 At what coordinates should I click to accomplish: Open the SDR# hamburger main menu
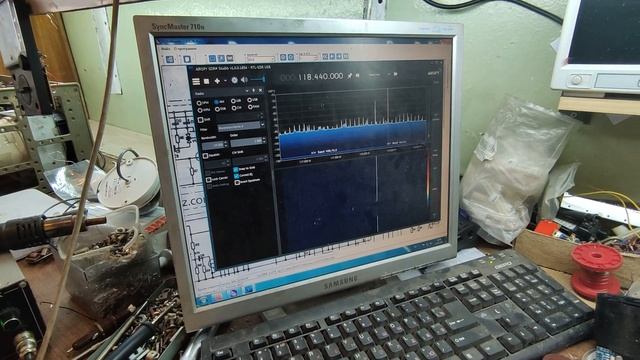tap(196, 82)
